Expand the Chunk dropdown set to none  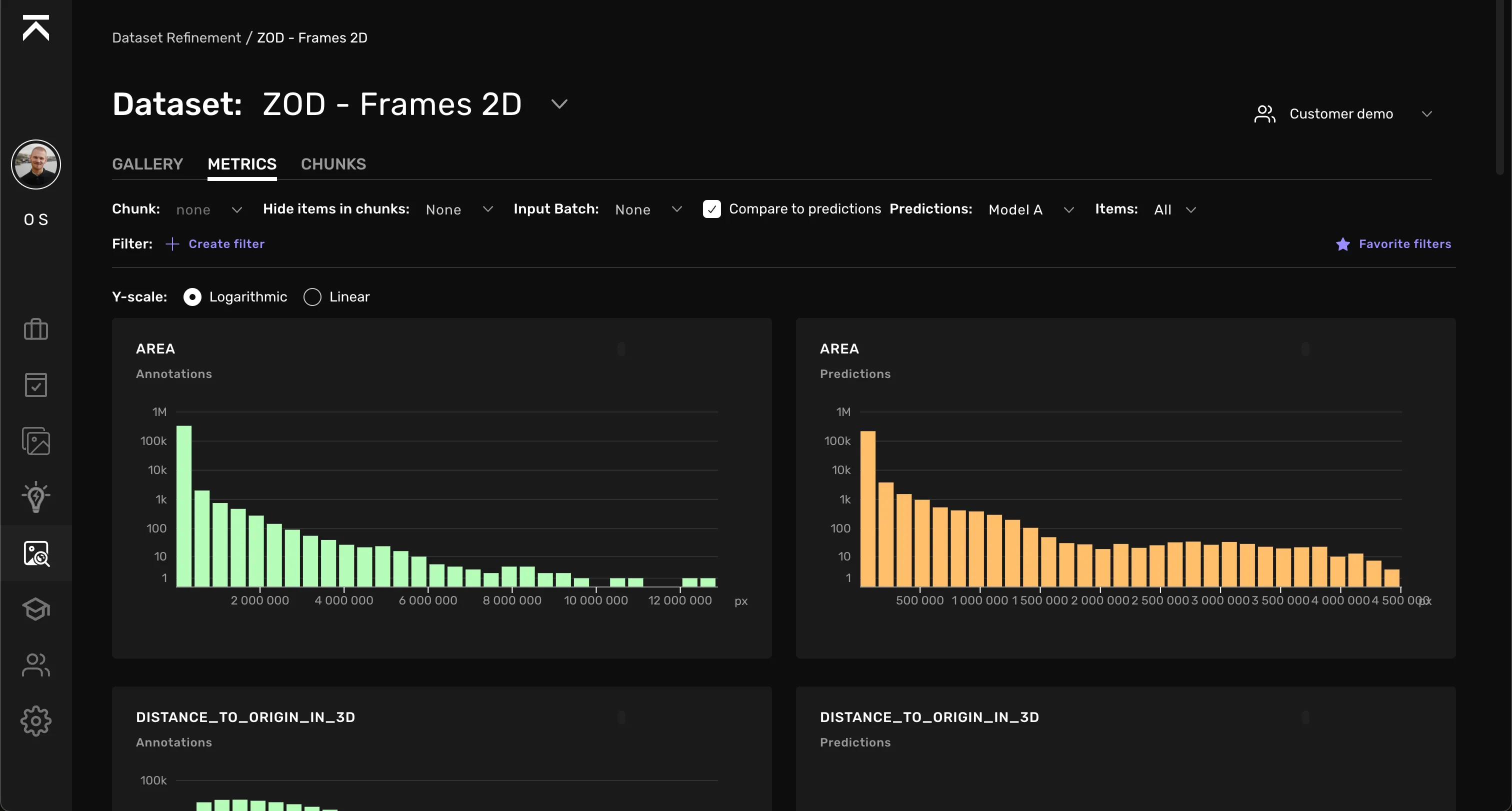pyautogui.click(x=209, y=209)
